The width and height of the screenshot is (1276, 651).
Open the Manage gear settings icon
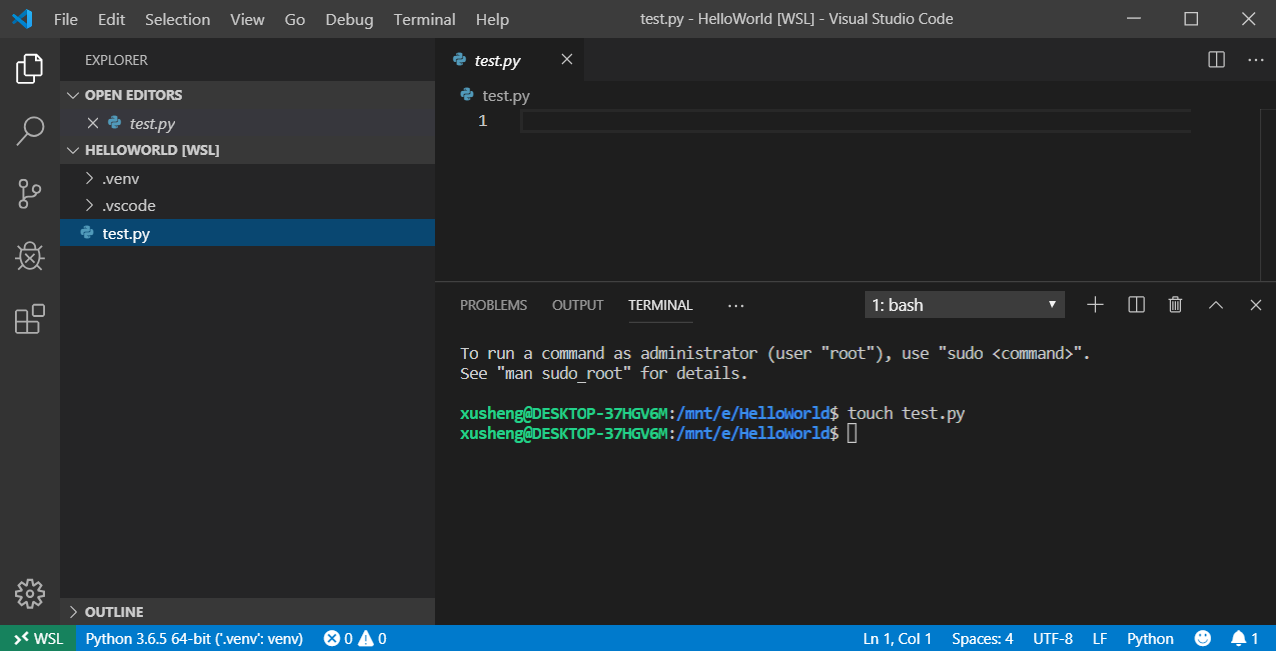[30, 593]
